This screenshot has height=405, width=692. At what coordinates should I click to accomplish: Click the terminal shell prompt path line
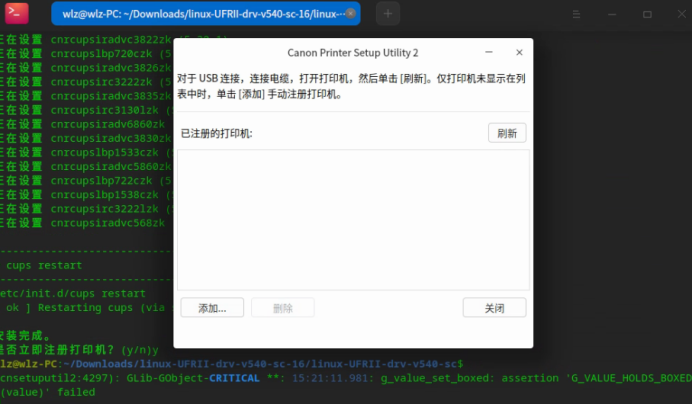(232, 364)
